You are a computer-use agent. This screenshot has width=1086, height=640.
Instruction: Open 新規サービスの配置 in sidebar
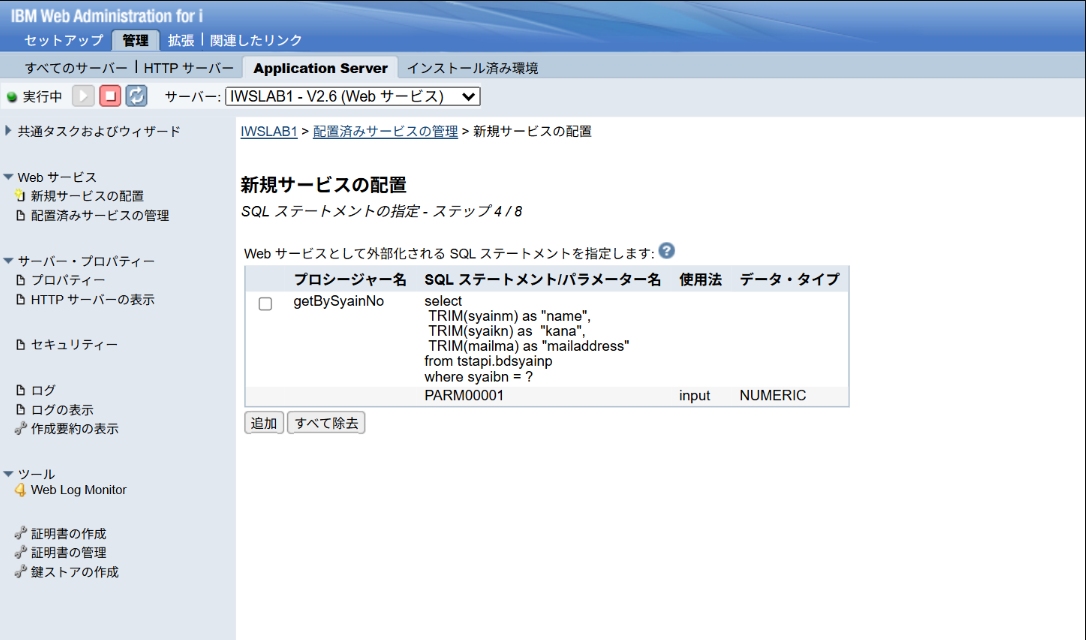pos(87,196)
